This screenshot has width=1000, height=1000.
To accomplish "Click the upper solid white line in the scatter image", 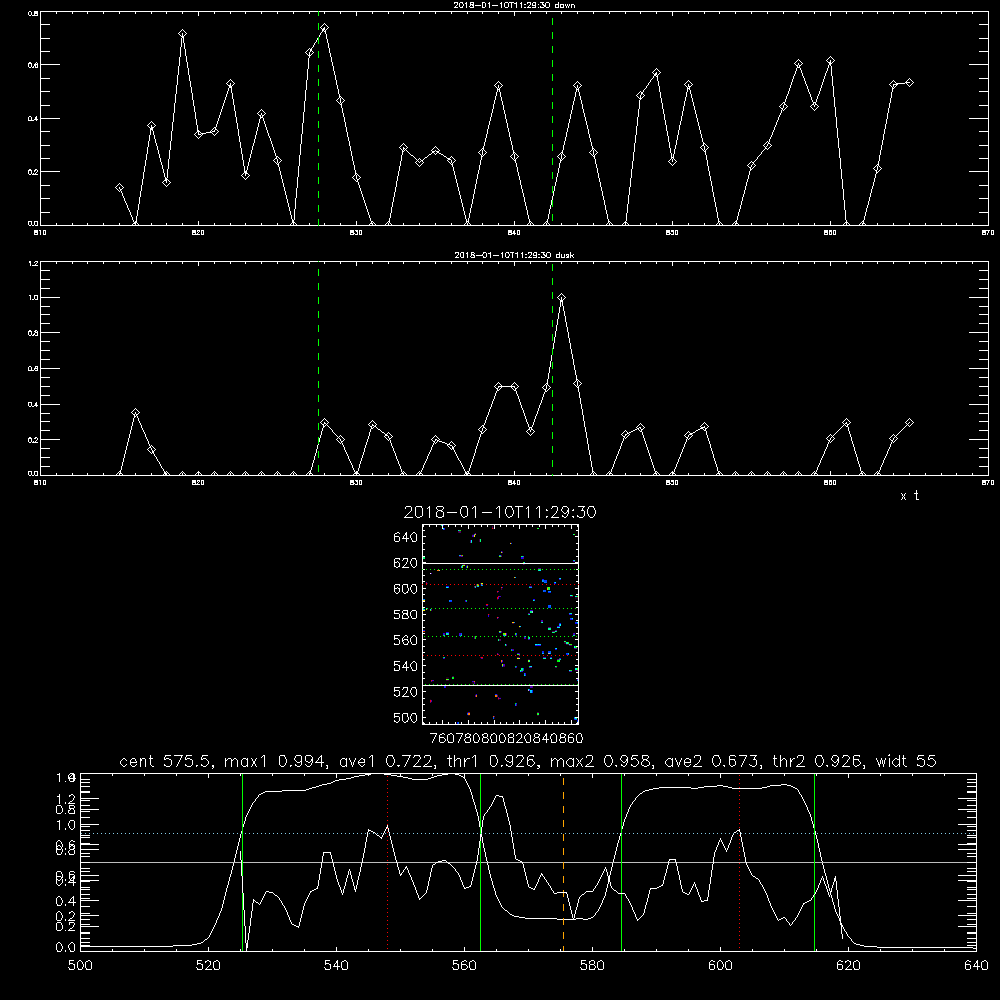I will point(501,564).
